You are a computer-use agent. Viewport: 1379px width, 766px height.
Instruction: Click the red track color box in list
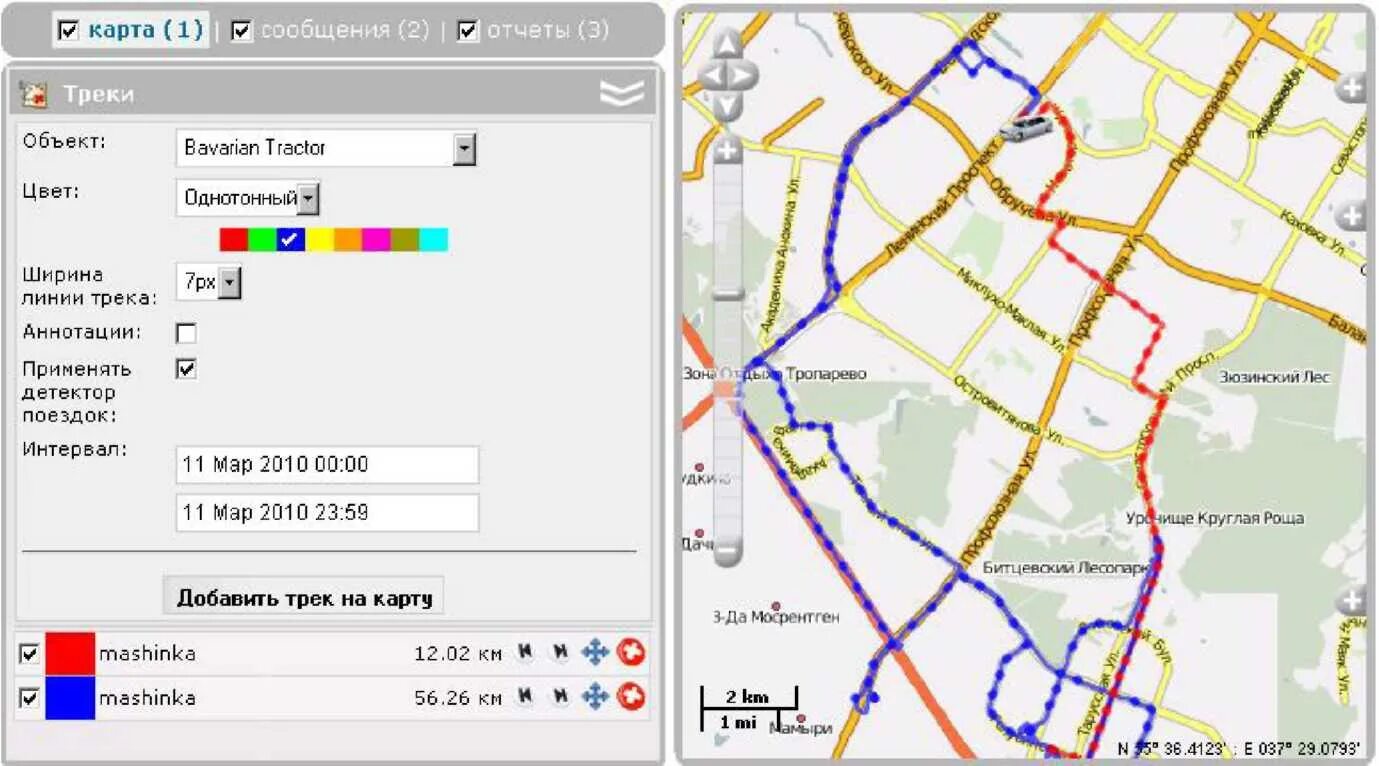tap(70, 654)
